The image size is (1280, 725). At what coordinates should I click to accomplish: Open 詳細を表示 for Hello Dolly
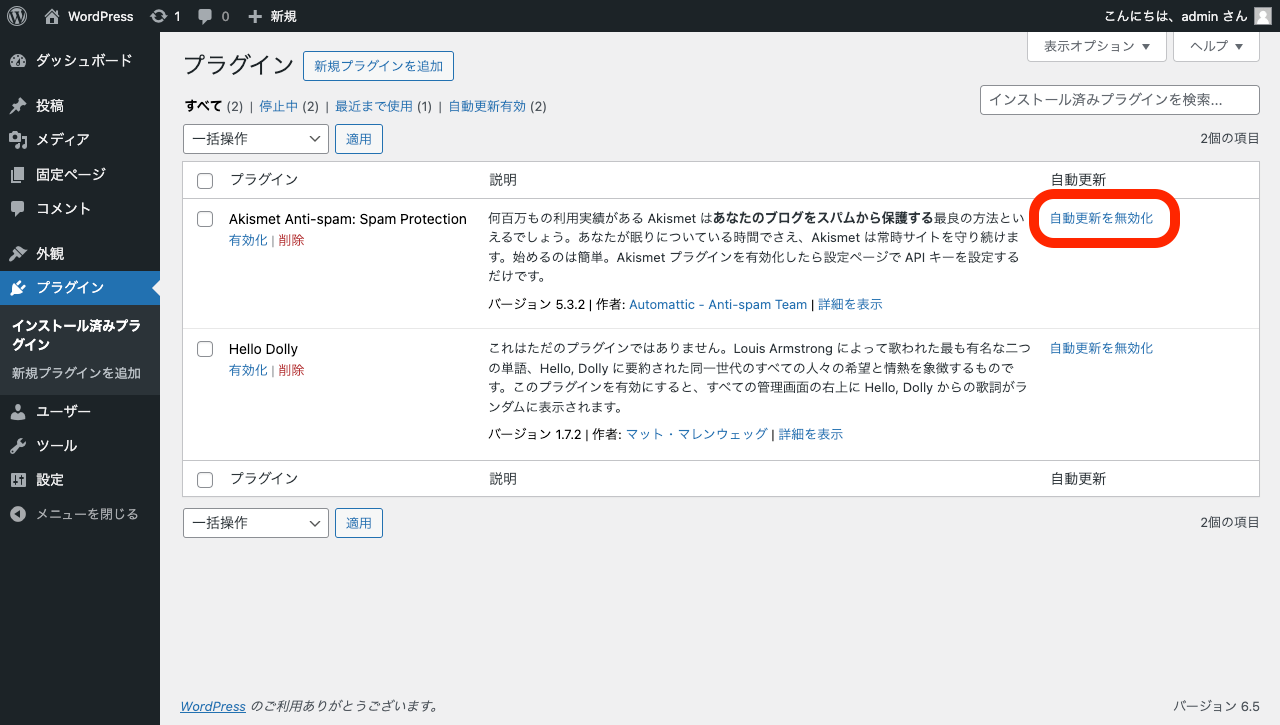pos(811,434)
